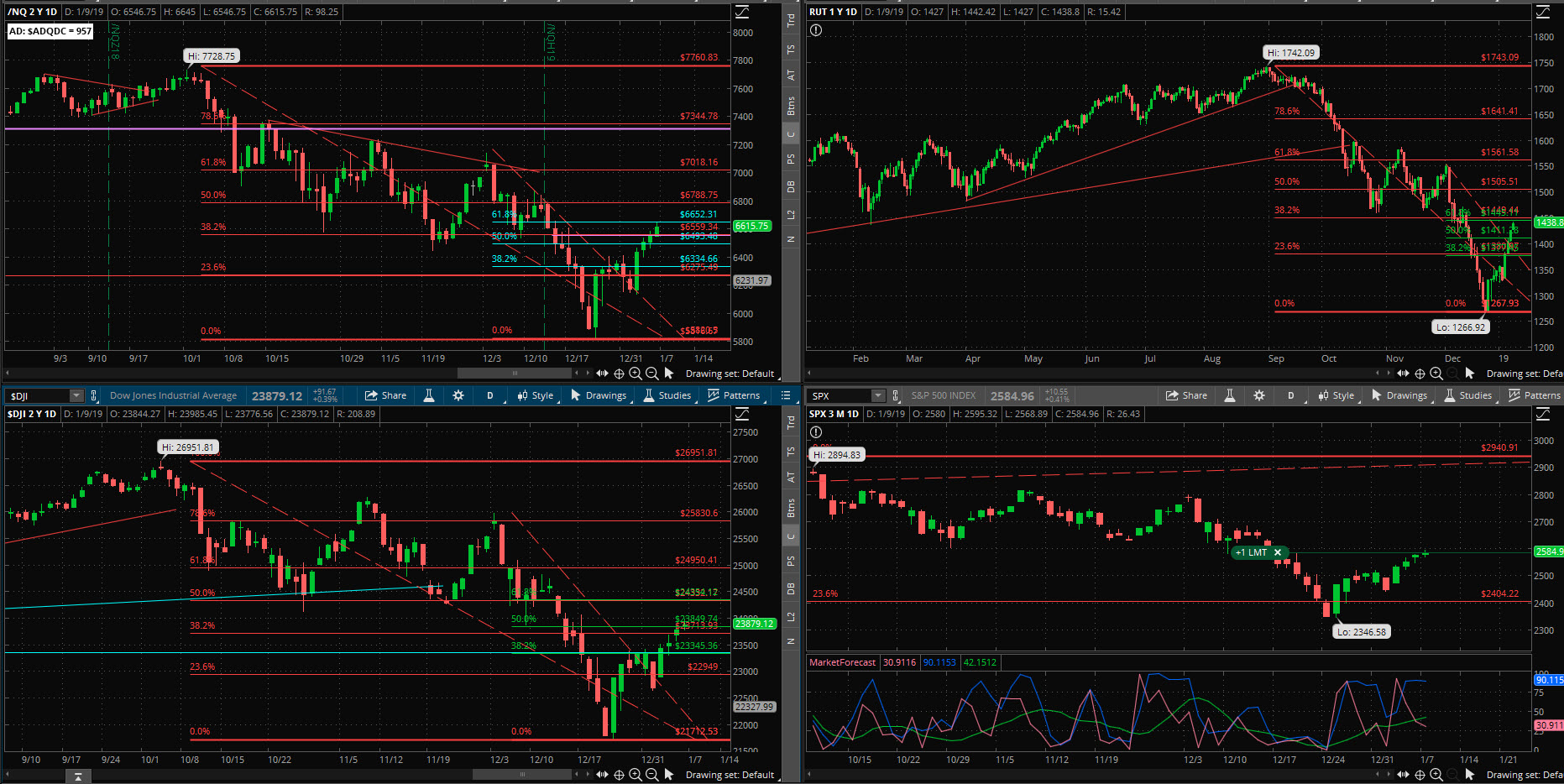The image size is (1564, 784).
Task: Click zoom out magnifier under /NQ chart
Action: click(651, 374)
